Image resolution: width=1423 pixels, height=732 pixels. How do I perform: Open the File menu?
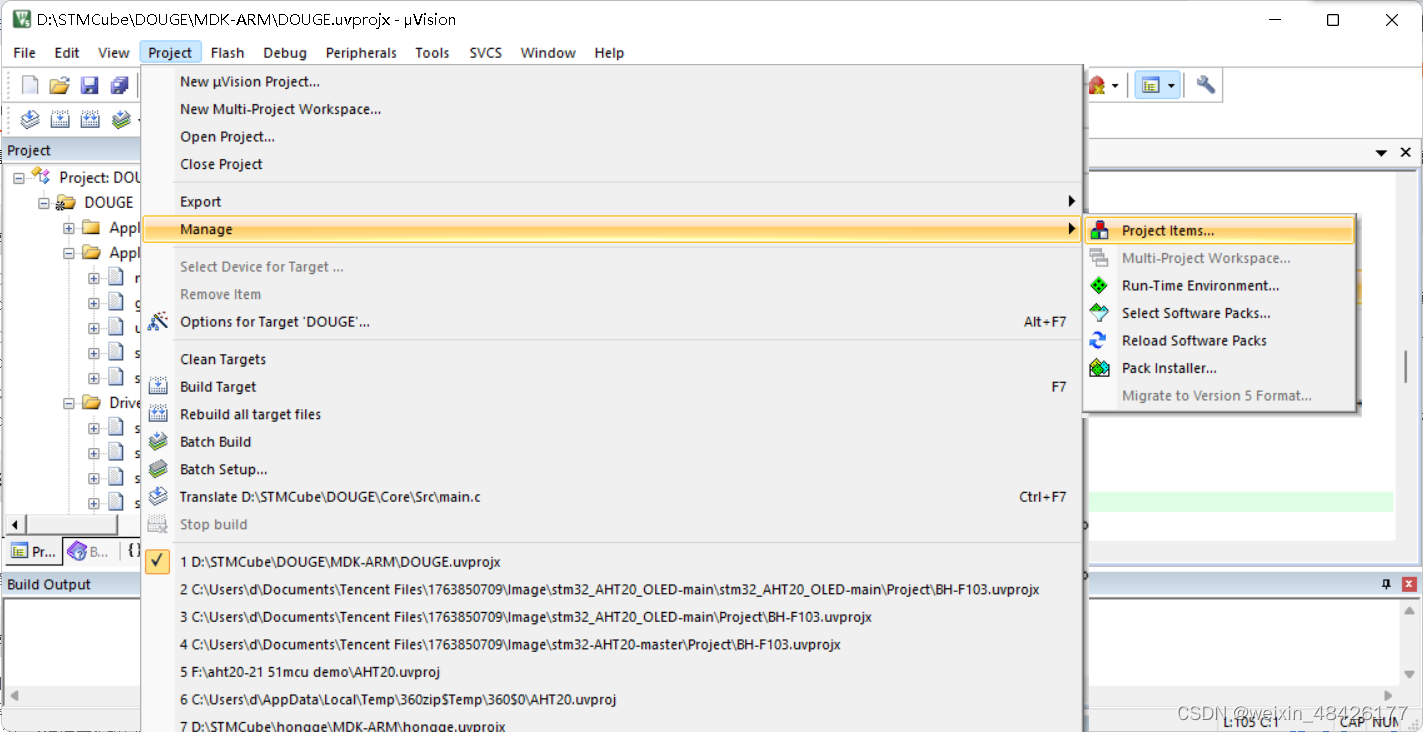[24, 53]
